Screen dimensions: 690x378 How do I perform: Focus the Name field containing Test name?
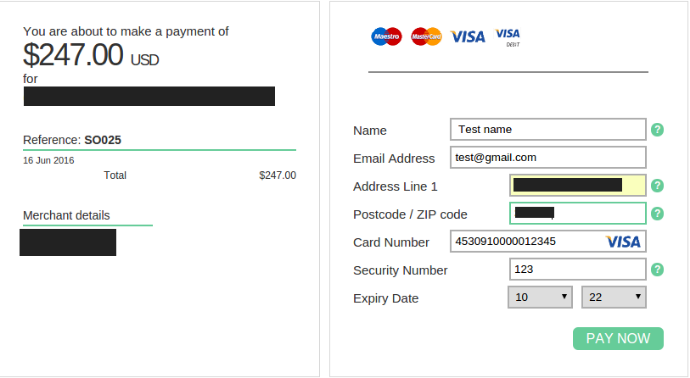(548, 129)
